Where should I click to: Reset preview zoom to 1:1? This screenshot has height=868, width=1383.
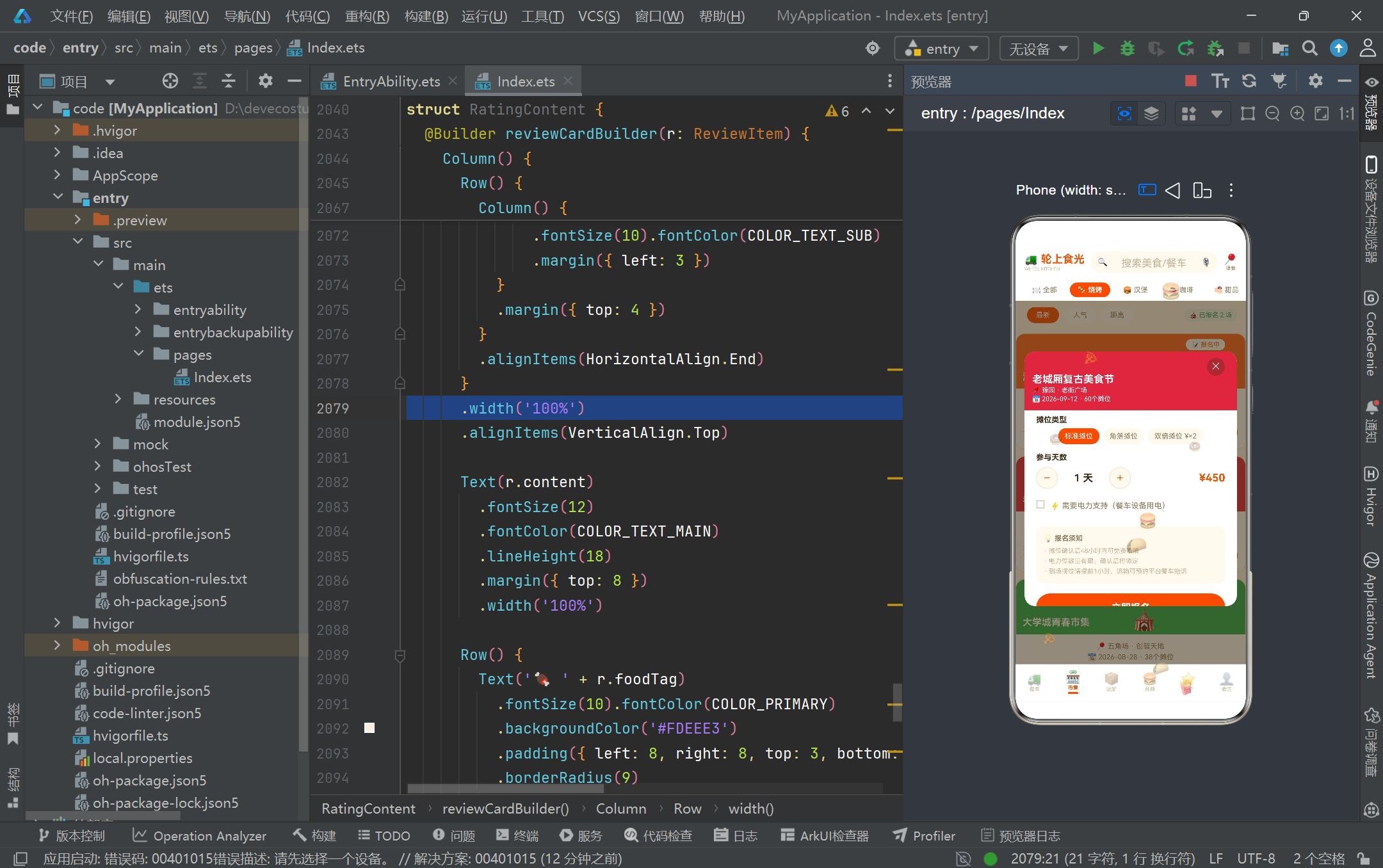pos(1347,113)
